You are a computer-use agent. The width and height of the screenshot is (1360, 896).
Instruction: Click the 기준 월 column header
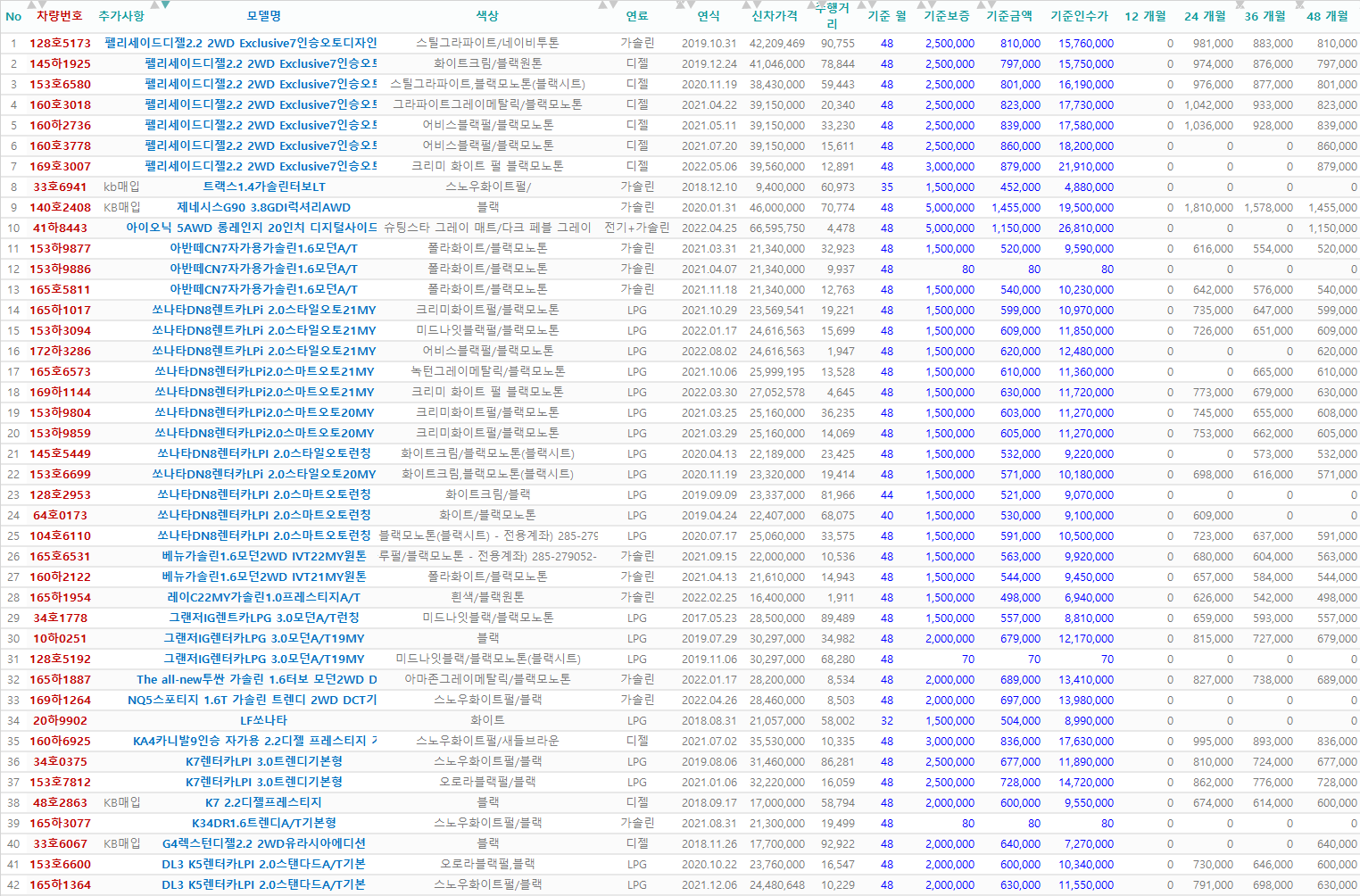click(887, 16)
